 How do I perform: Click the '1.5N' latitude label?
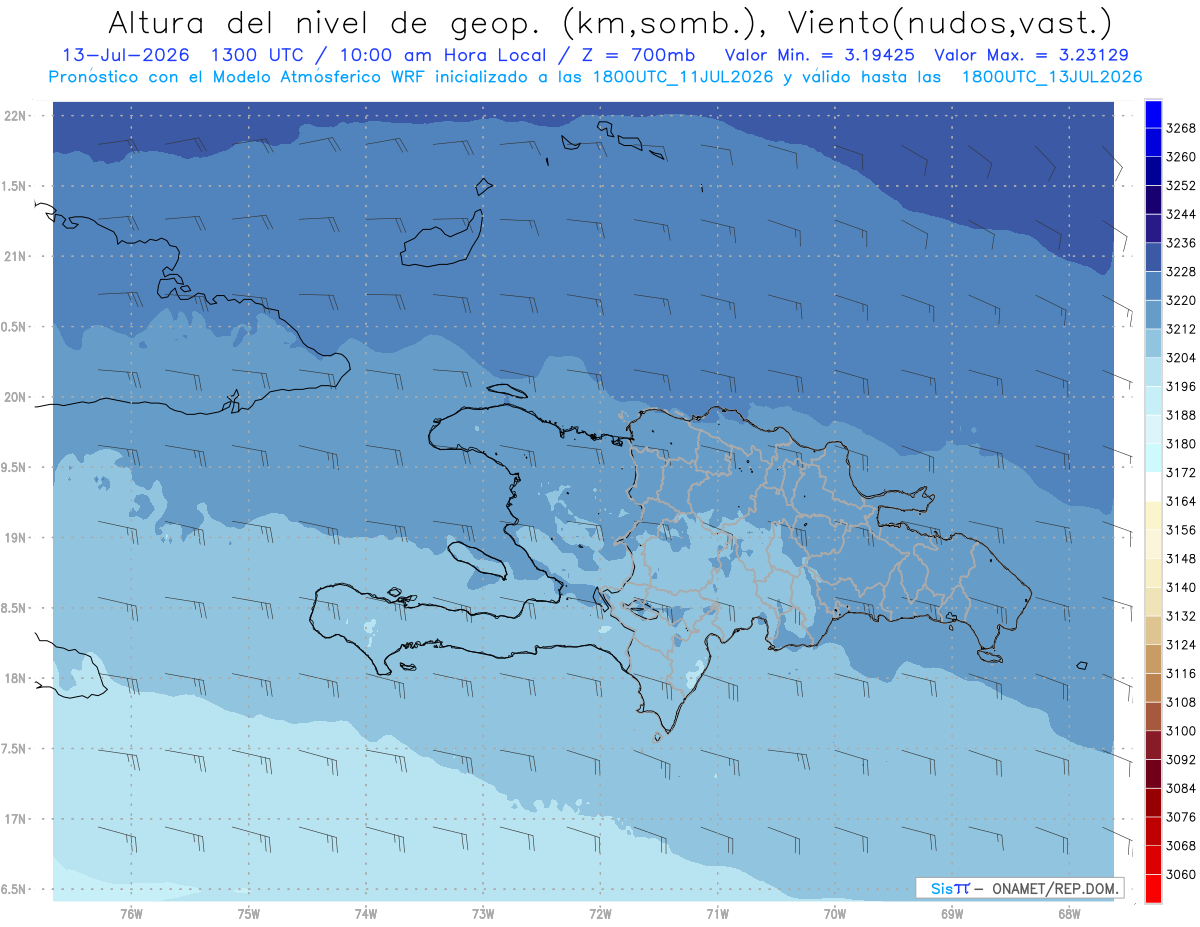coord(14,186)
